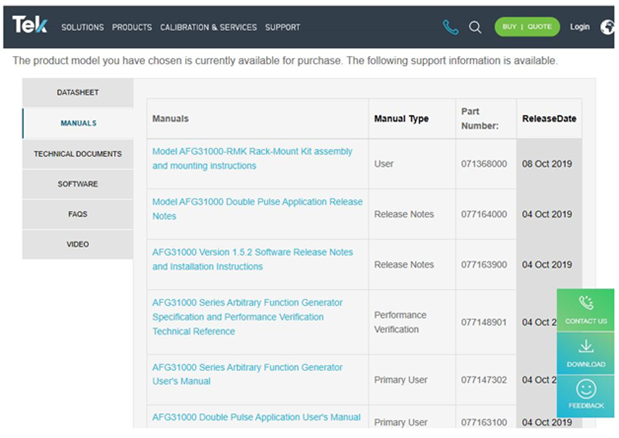
Task: Click the globe language icon
Action: [608, 27]
